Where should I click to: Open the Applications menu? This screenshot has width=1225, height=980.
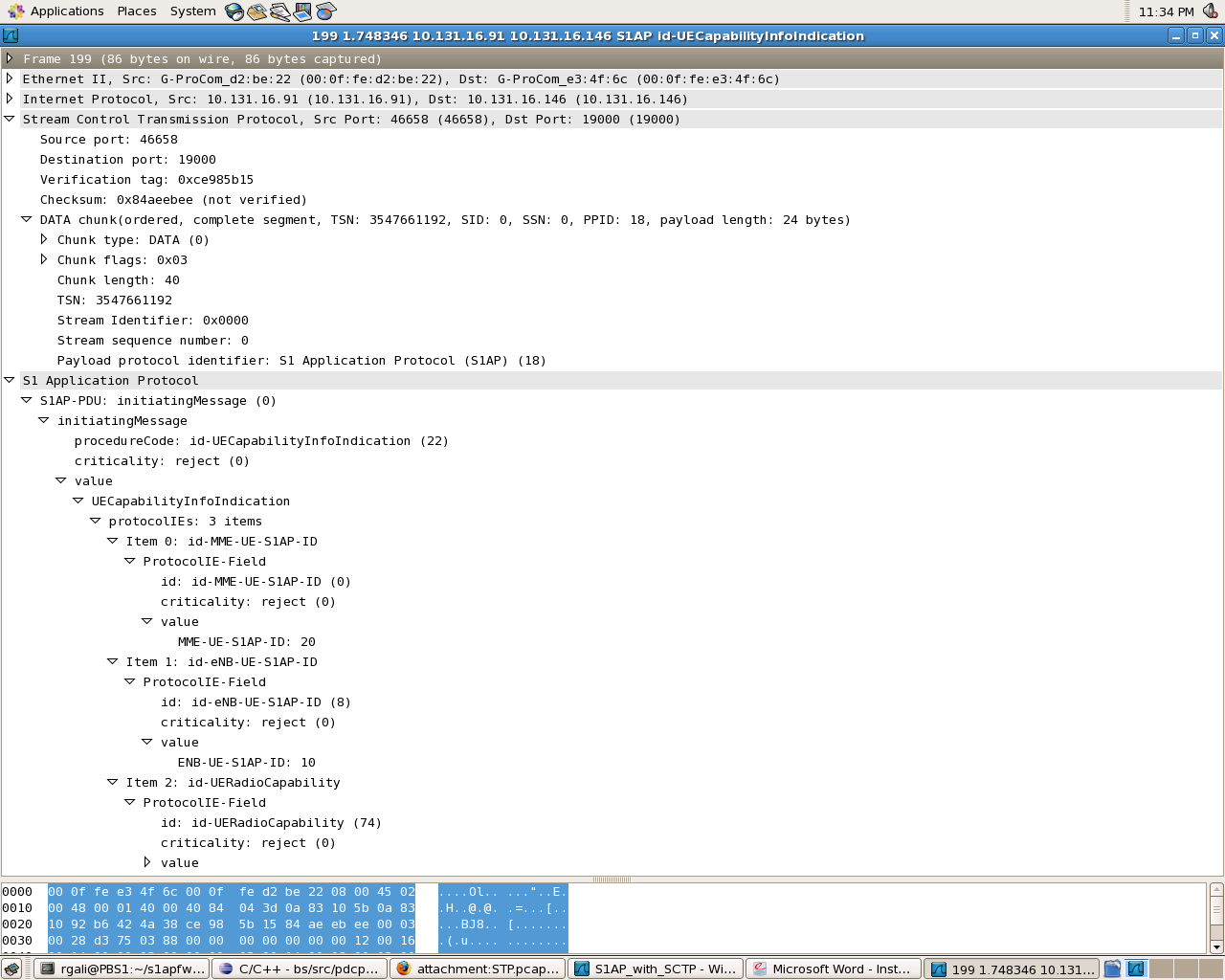[x=66, y=11]
